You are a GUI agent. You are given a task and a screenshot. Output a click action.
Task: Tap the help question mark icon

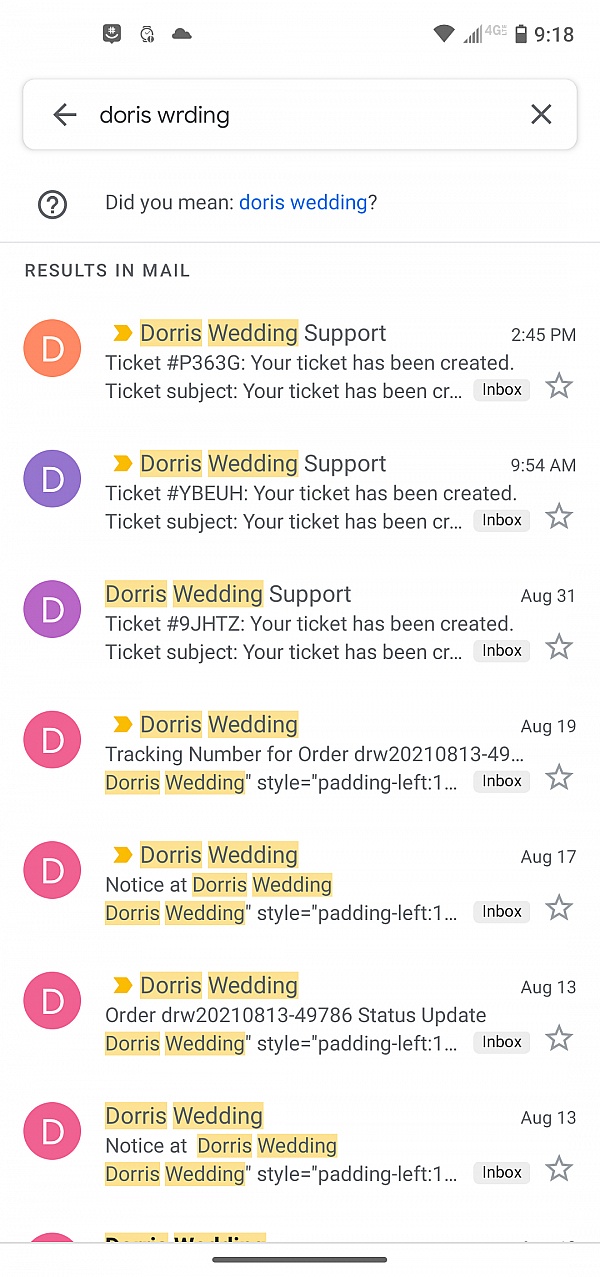pos(52,204)
